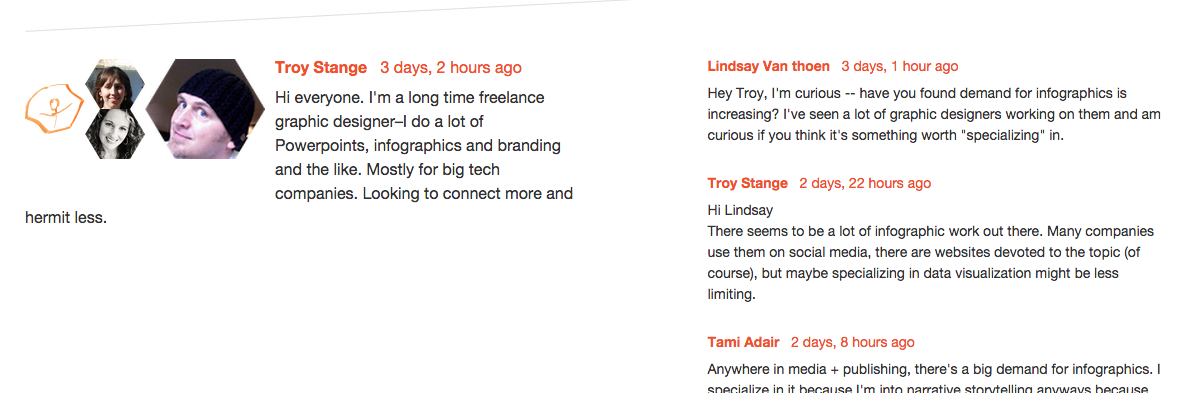Visit Lindsay Van thoen's profile link

pyautogui.click(x=769, y=66)
